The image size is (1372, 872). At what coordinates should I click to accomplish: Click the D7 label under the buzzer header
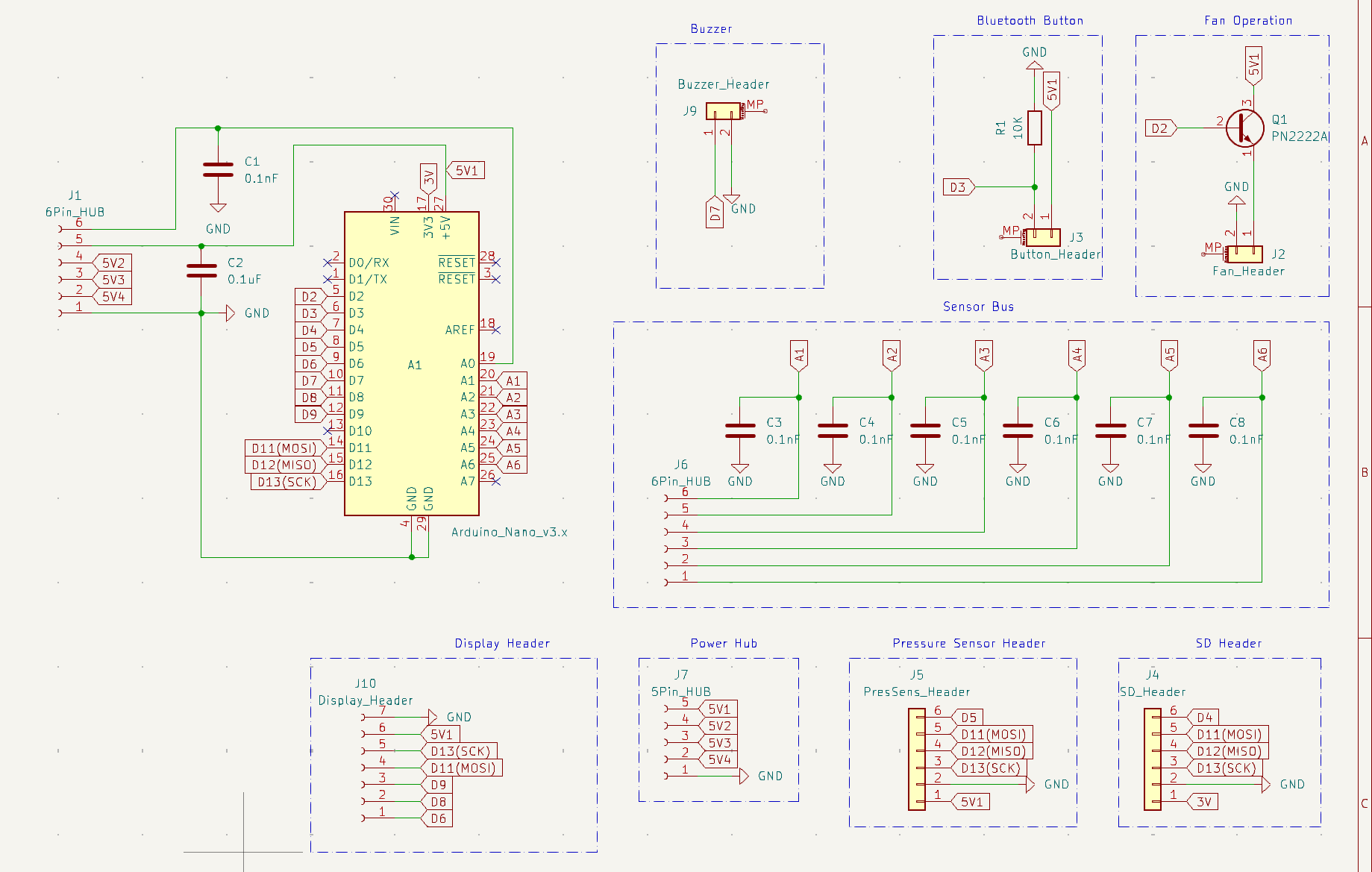715,213
